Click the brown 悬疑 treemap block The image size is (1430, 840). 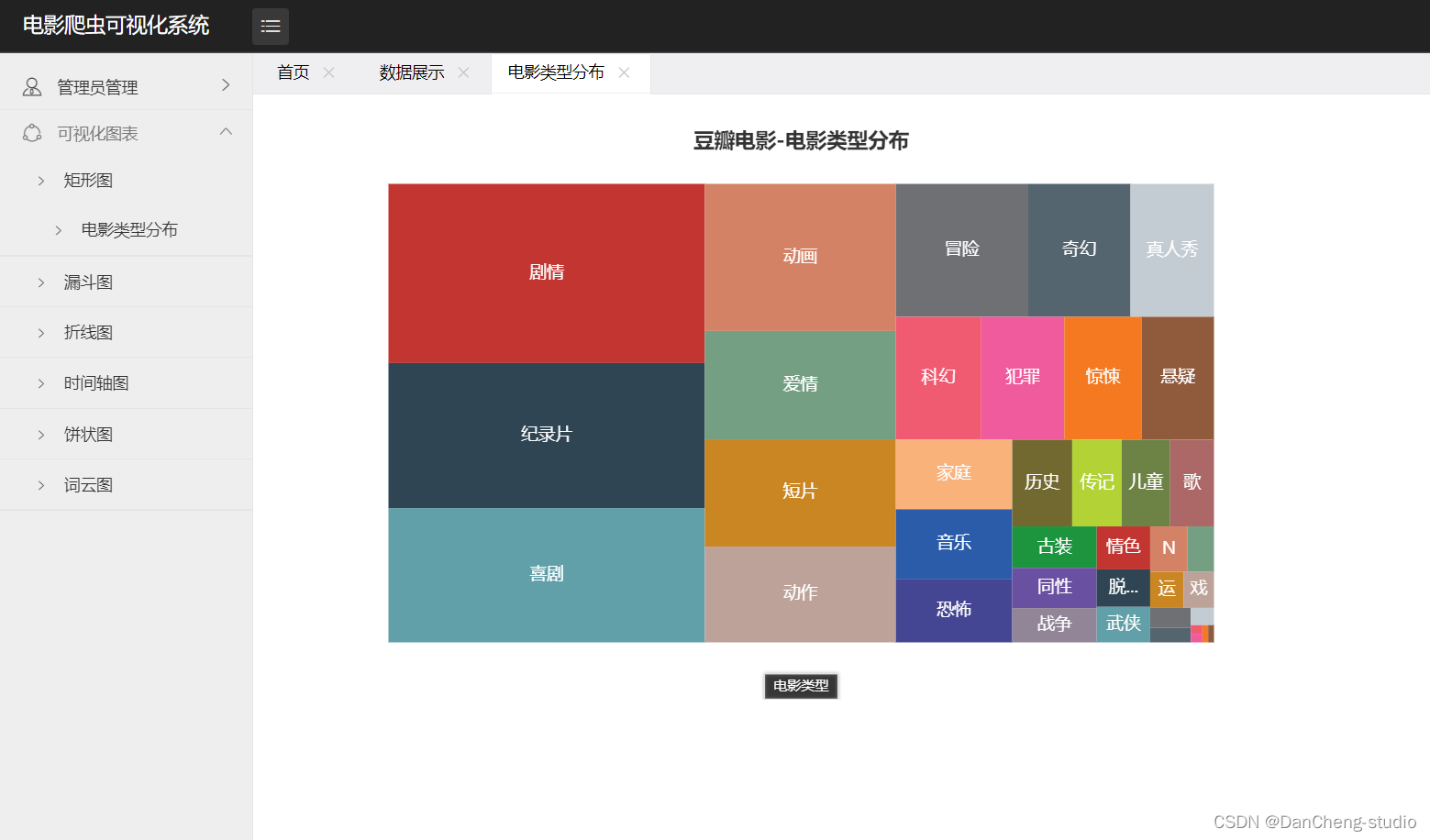coord(1178,378)
